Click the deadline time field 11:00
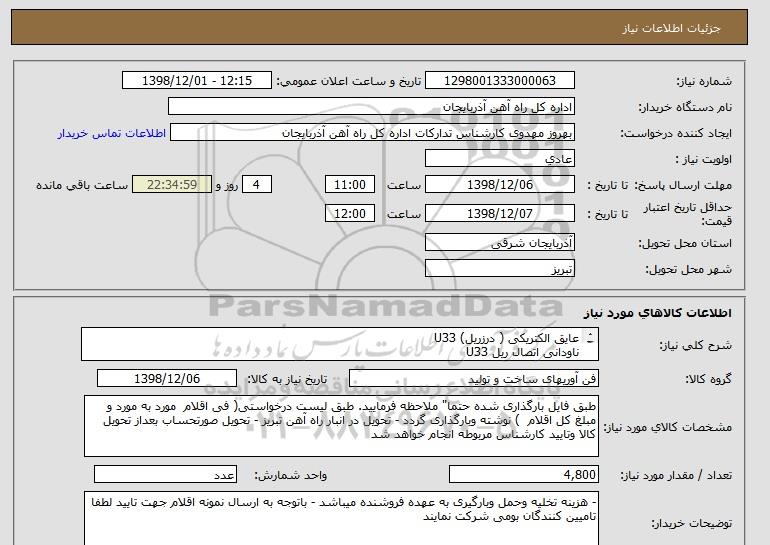The image size is (770, 545). click(x=350, y=185)
